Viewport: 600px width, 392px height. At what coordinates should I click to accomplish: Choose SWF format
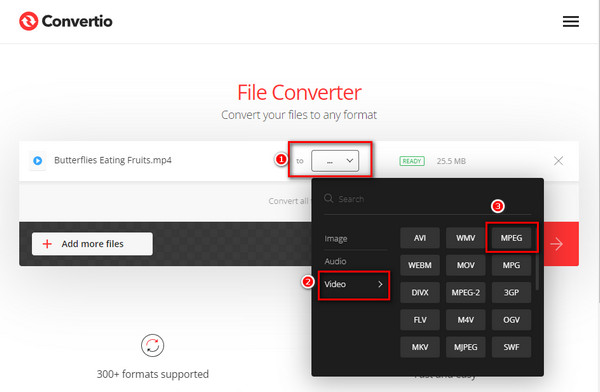[512, 347]
